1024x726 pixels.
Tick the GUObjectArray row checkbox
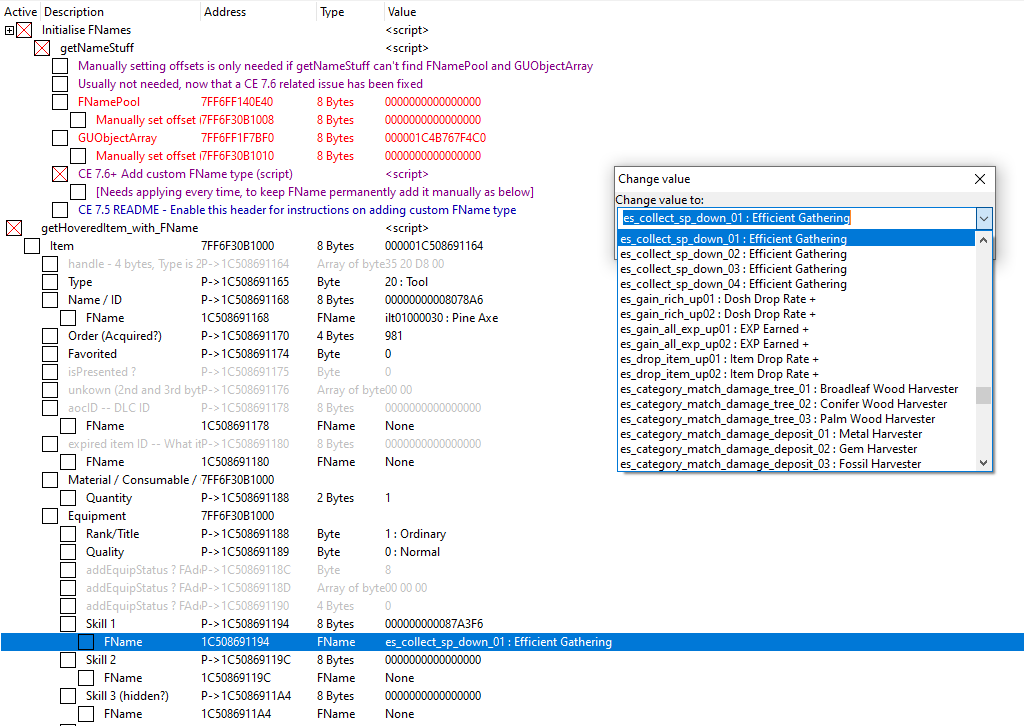tap(60, 138)
